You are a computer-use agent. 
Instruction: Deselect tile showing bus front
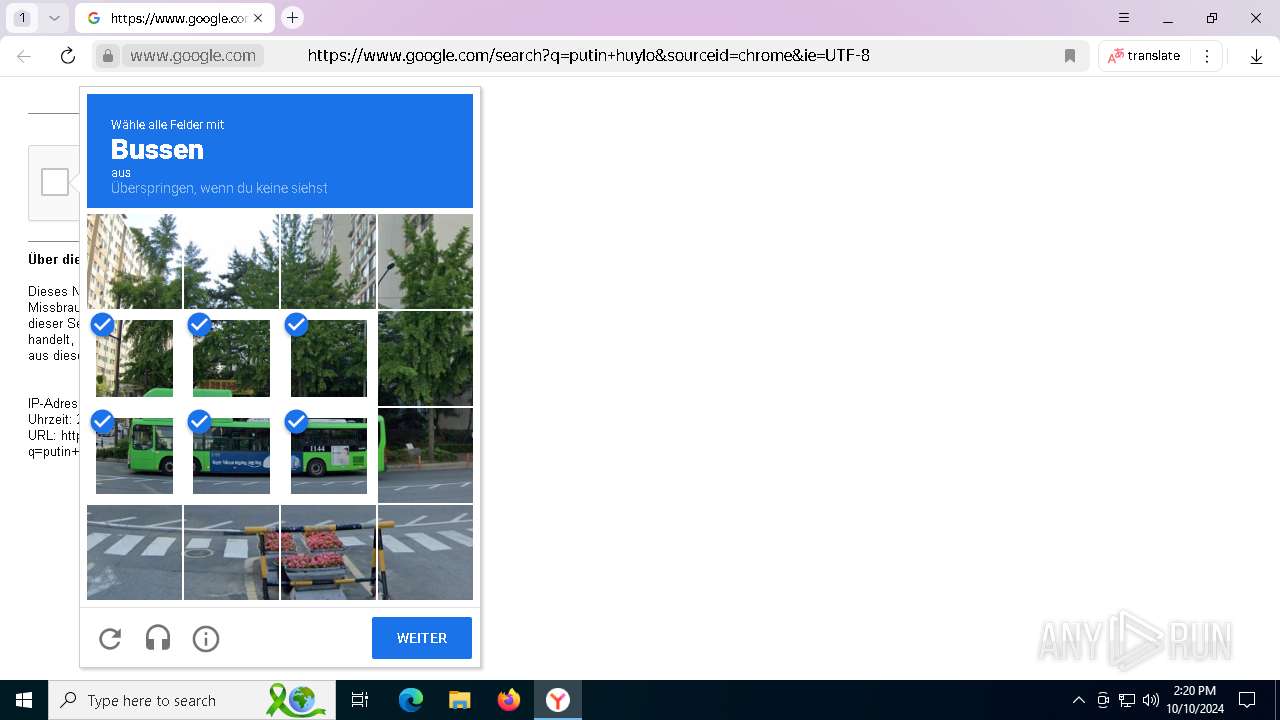134,455
